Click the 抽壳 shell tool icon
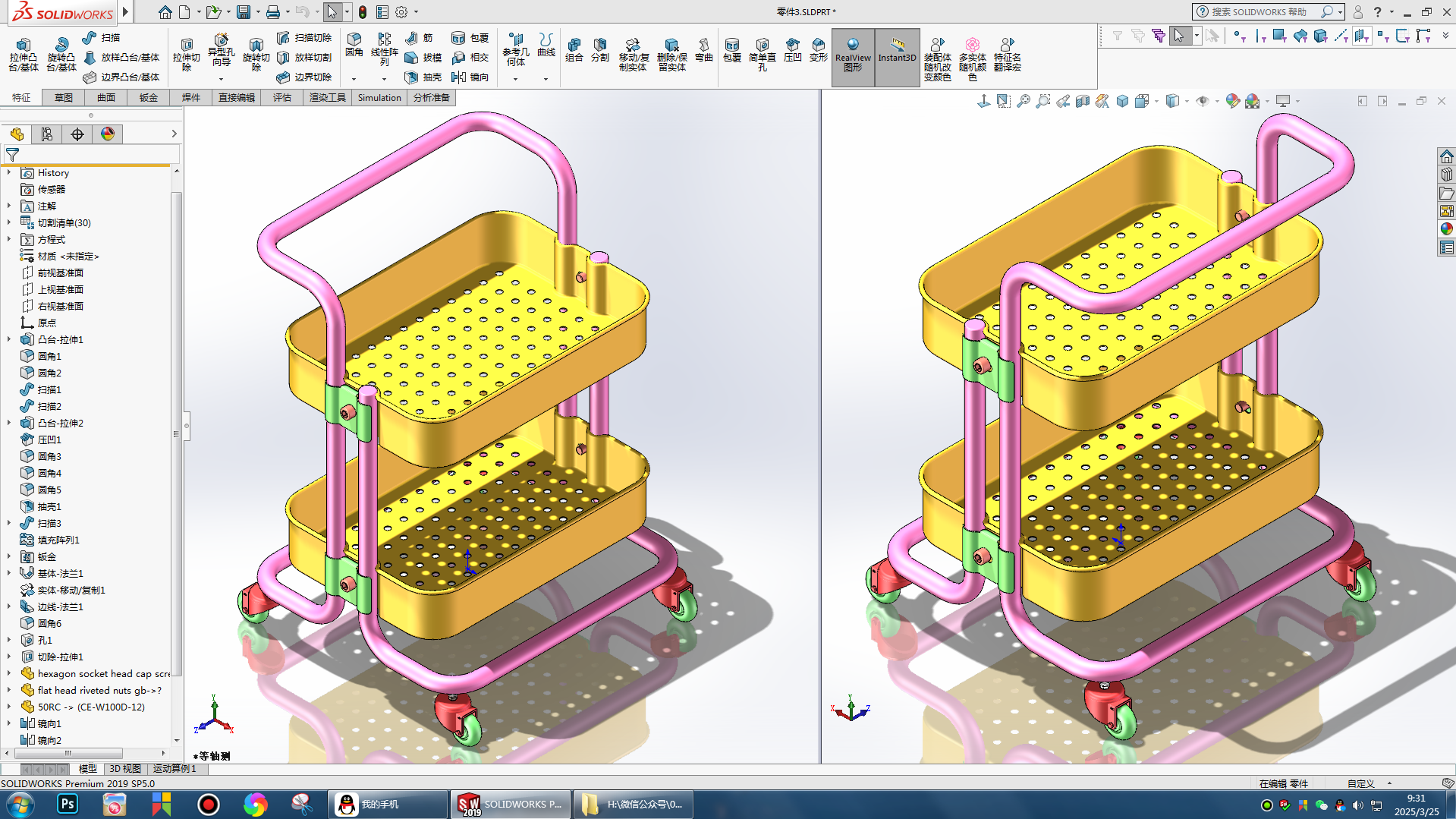This screenshot has height=819, width=1456. tap(412, 77)
